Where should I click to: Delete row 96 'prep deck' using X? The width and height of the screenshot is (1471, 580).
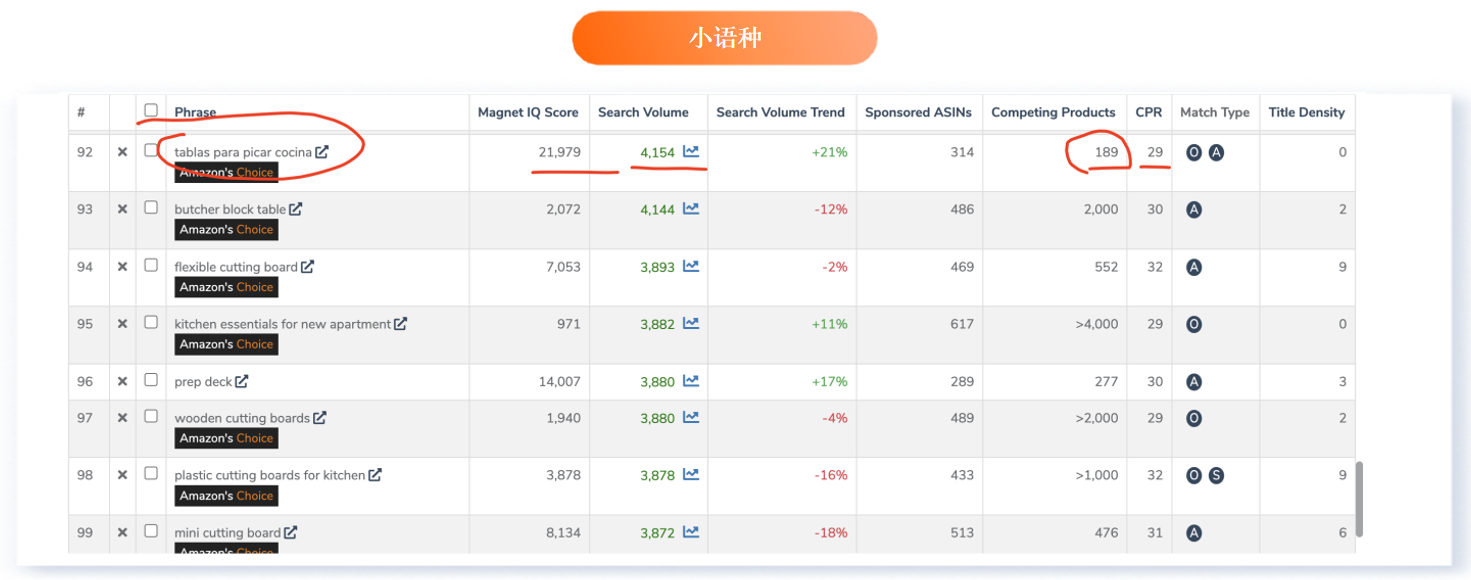tap(122, 382)
